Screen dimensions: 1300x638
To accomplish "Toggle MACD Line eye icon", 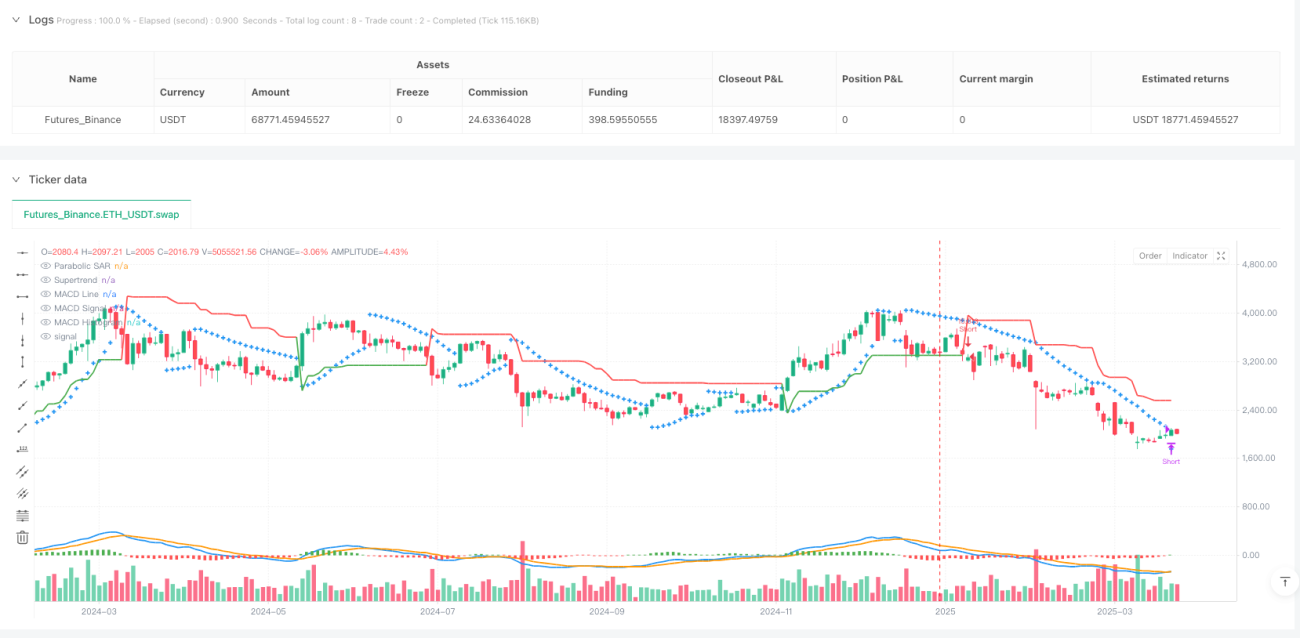I will point(45,294).
